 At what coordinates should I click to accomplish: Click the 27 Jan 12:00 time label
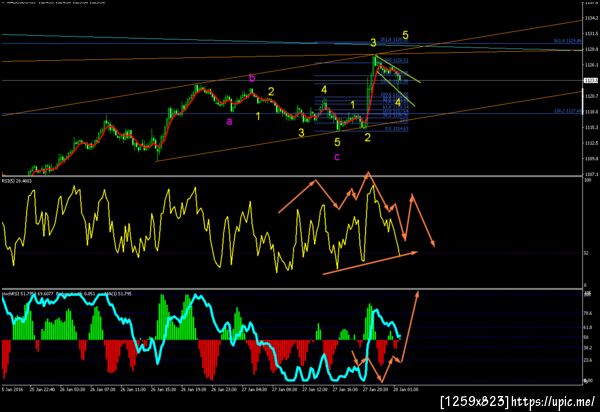coord(315,389)
